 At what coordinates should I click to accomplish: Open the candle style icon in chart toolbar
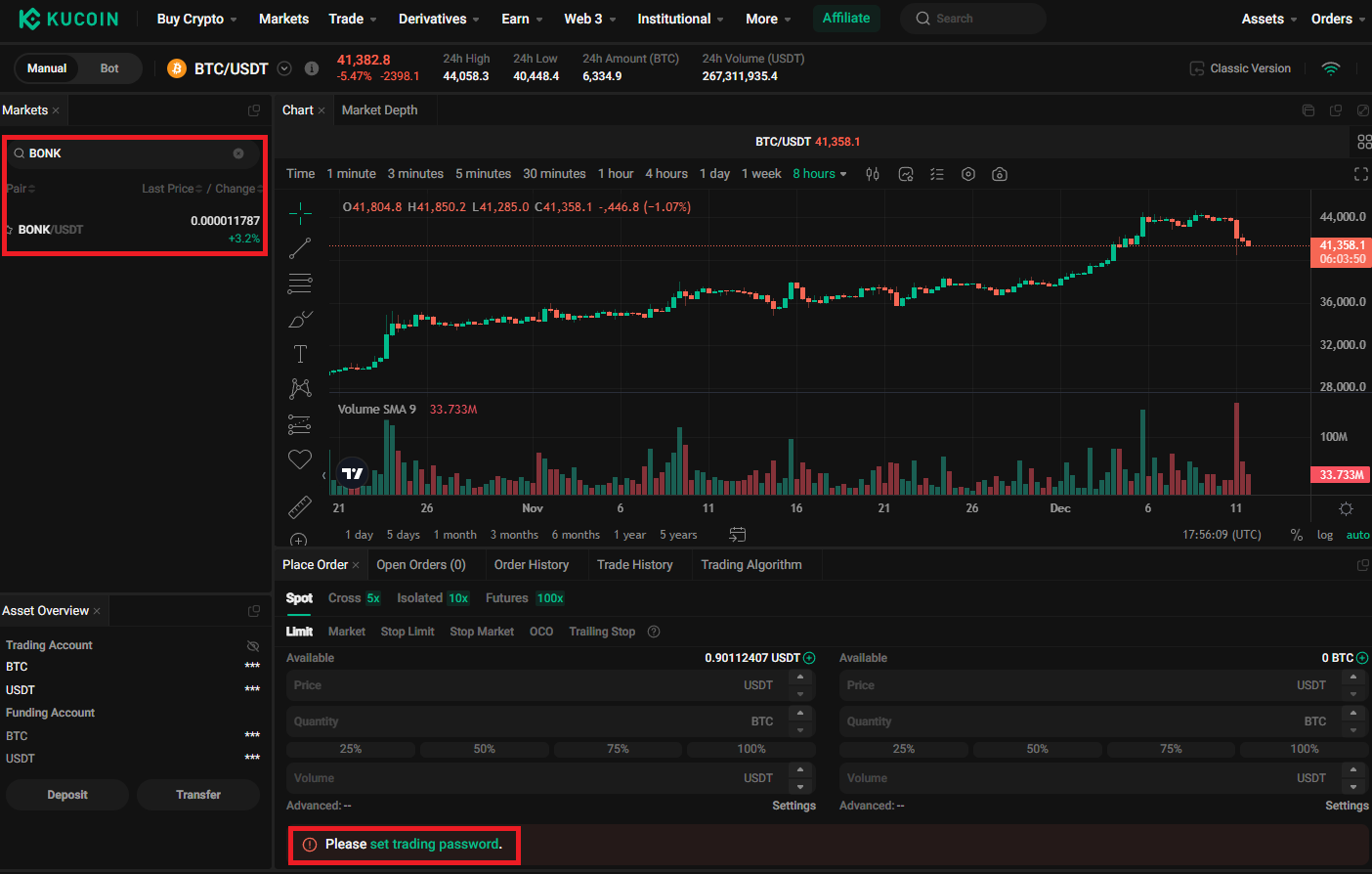click(x=873, y=174)
